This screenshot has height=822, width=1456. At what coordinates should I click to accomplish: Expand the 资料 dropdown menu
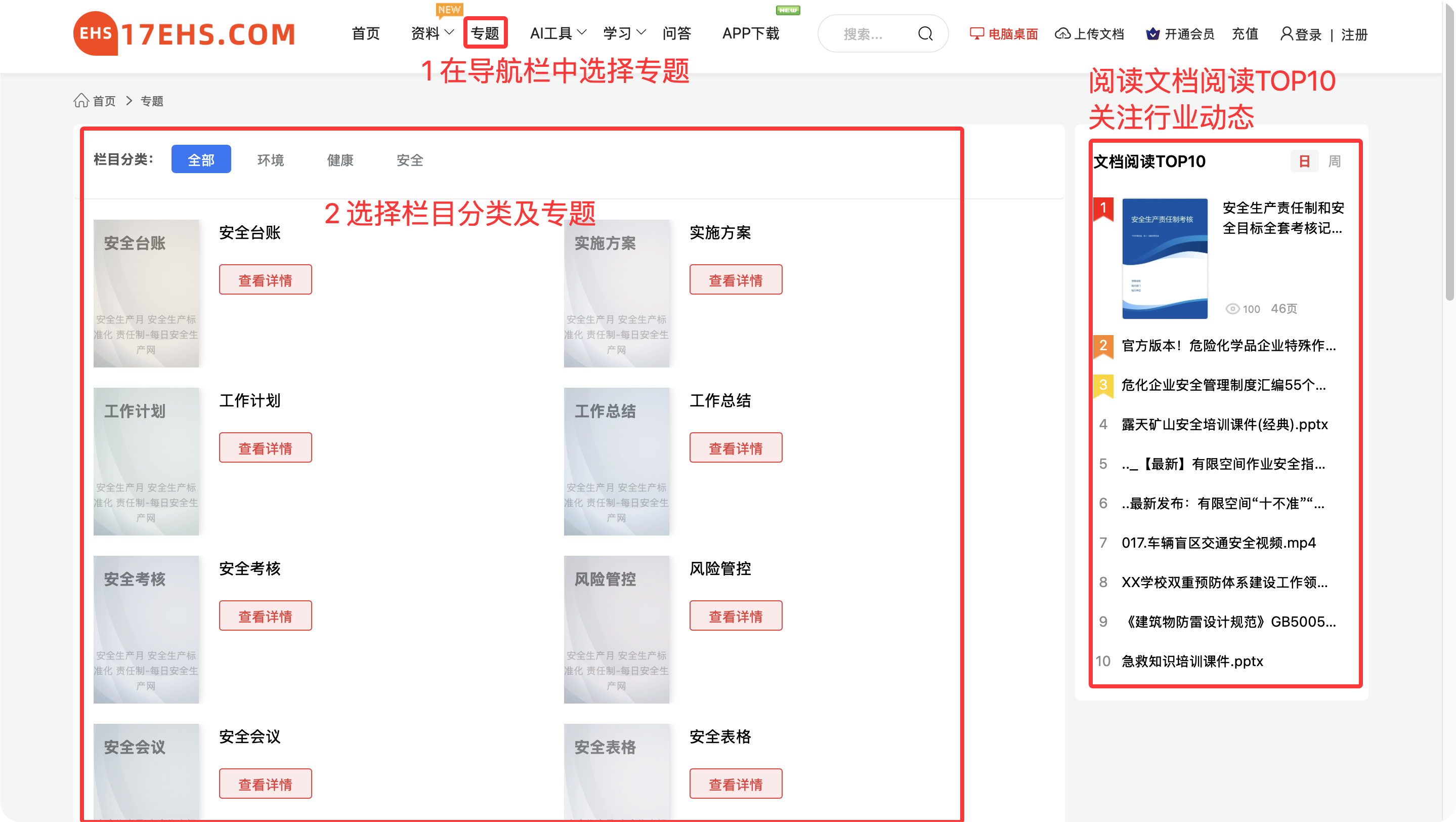433,33
